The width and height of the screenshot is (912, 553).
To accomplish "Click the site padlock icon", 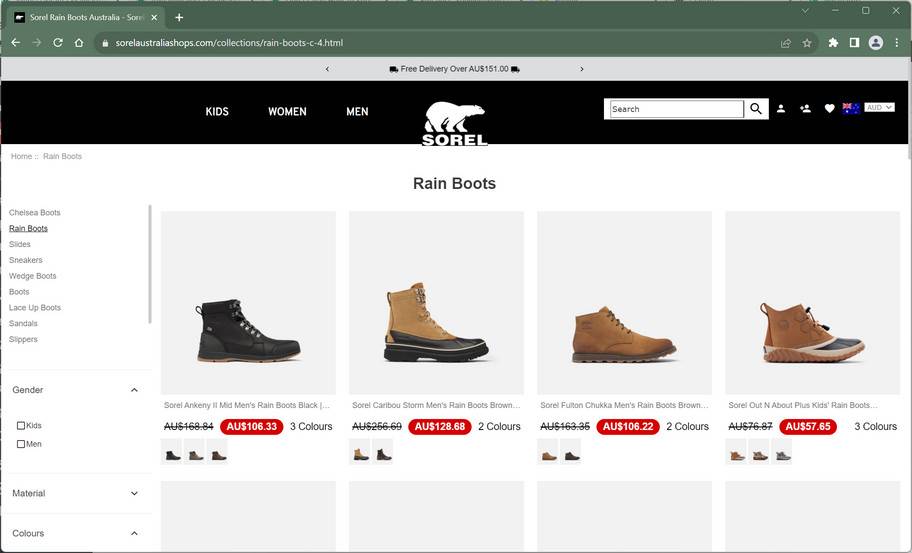I will click(105, 43).
